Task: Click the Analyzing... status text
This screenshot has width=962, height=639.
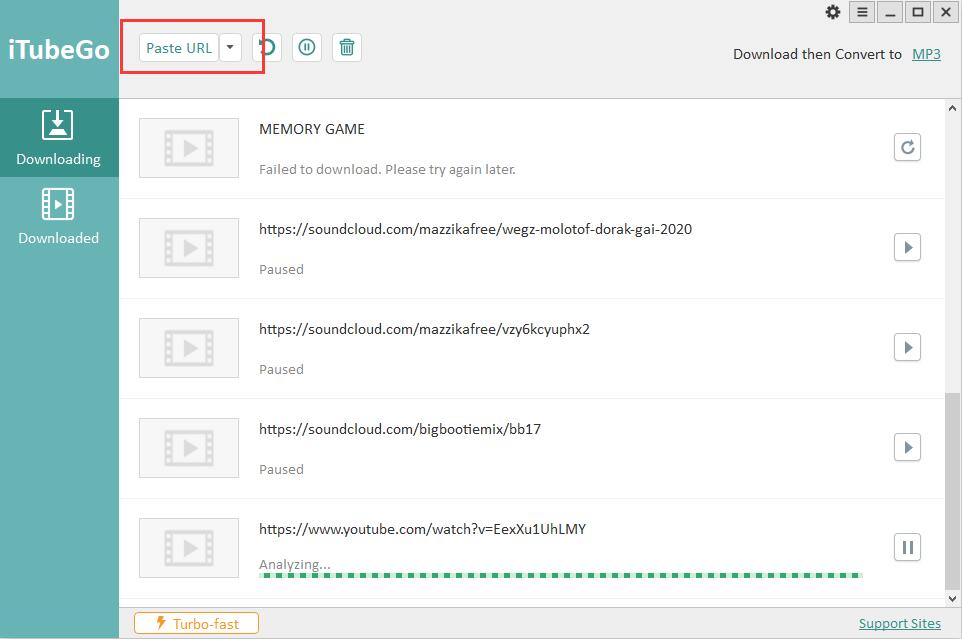Action: click(x=294, y=564)
